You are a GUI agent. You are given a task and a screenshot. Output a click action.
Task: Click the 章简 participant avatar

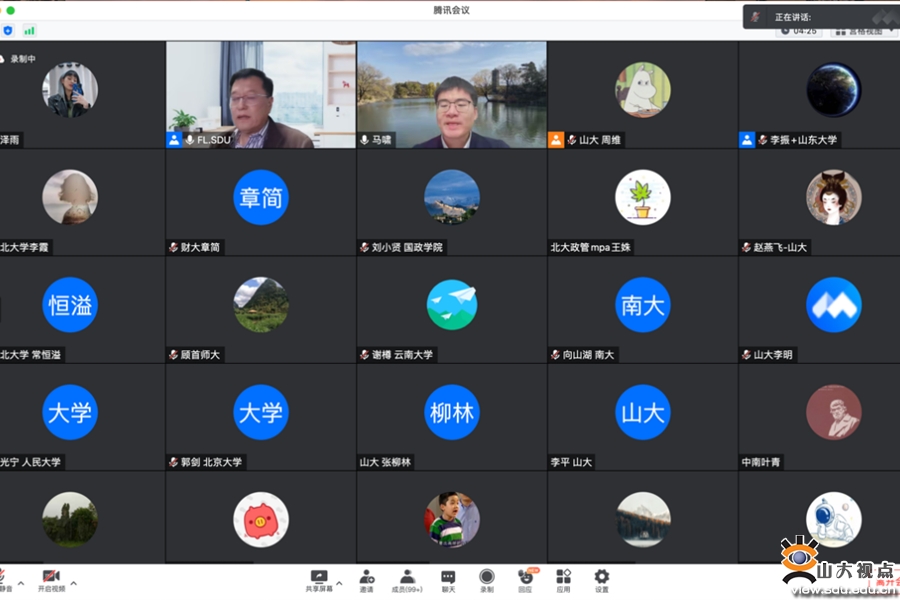coord(260,197)
